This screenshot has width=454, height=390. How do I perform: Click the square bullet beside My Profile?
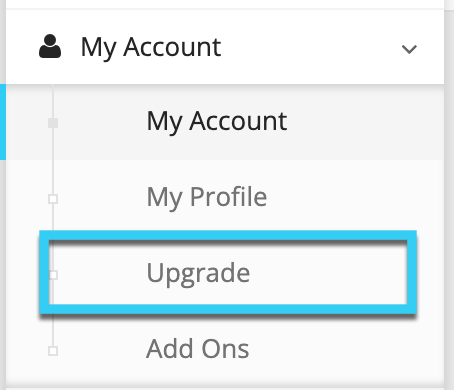click(x=53, y=199)
